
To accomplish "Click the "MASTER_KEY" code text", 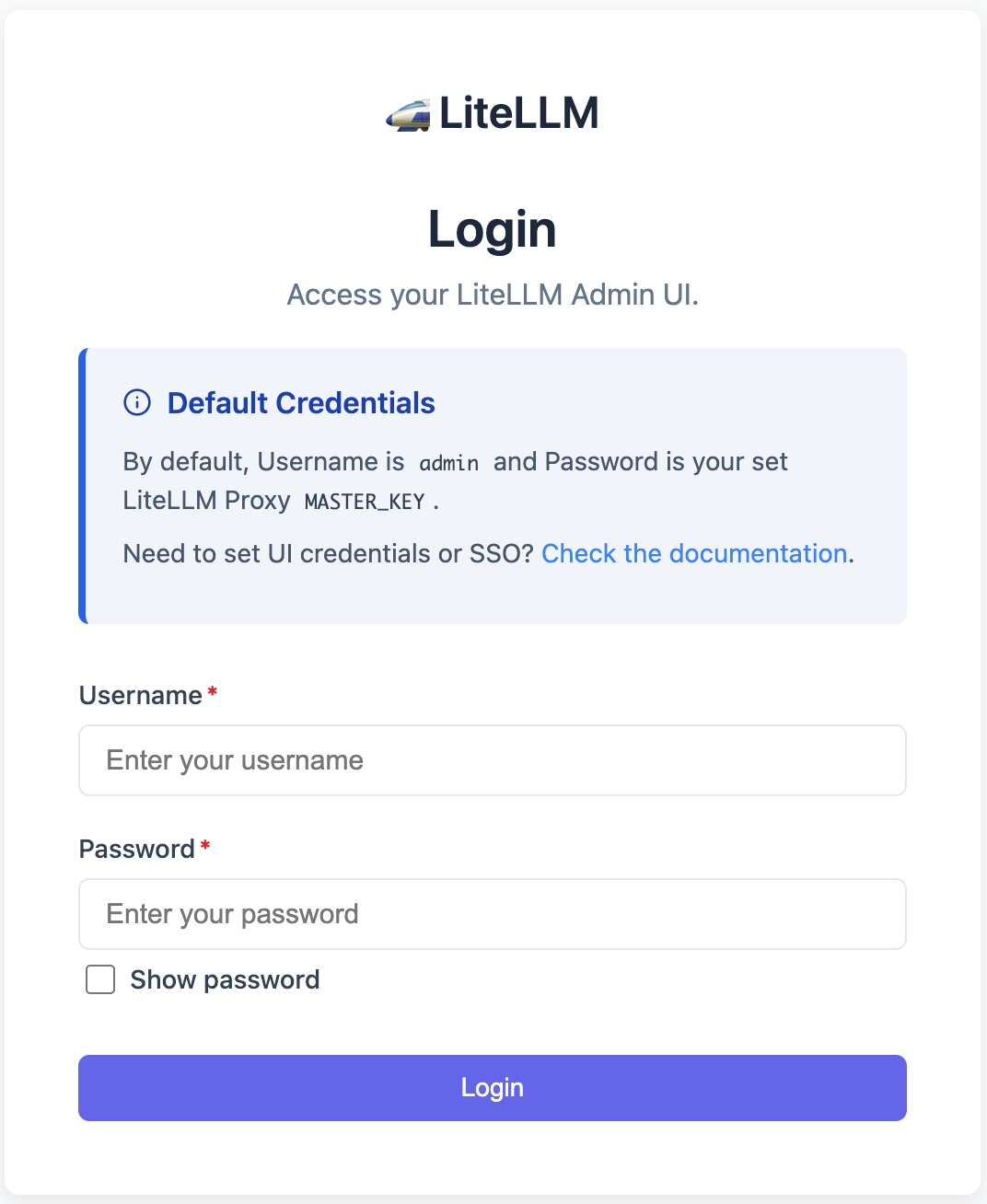I will pyautogui.click(x=365, y=502).
